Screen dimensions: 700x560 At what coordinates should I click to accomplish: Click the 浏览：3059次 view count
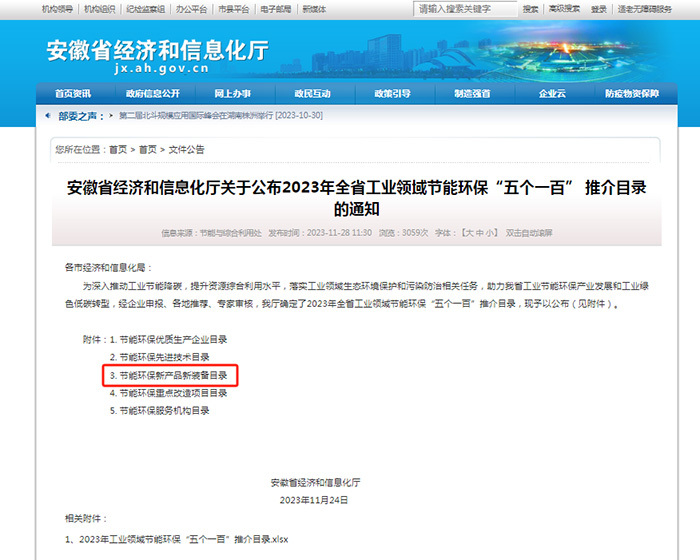[x=404, y=233]
